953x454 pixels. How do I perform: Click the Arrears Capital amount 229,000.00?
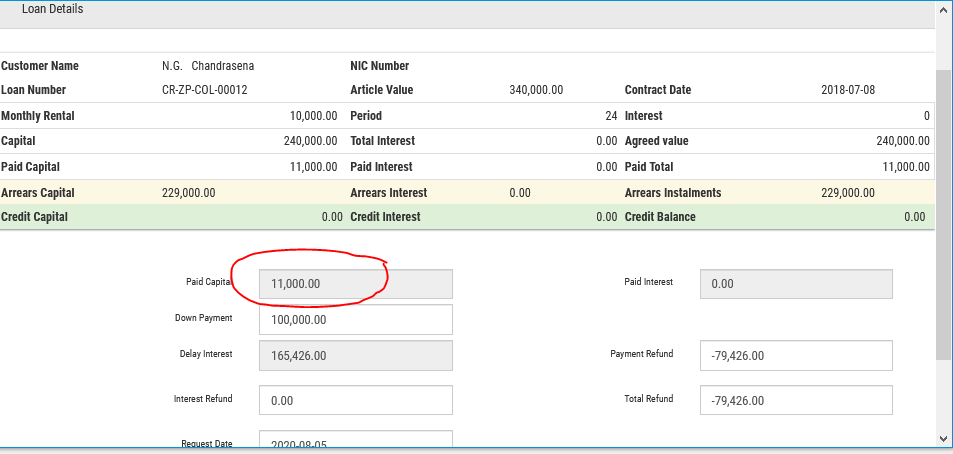188,193
